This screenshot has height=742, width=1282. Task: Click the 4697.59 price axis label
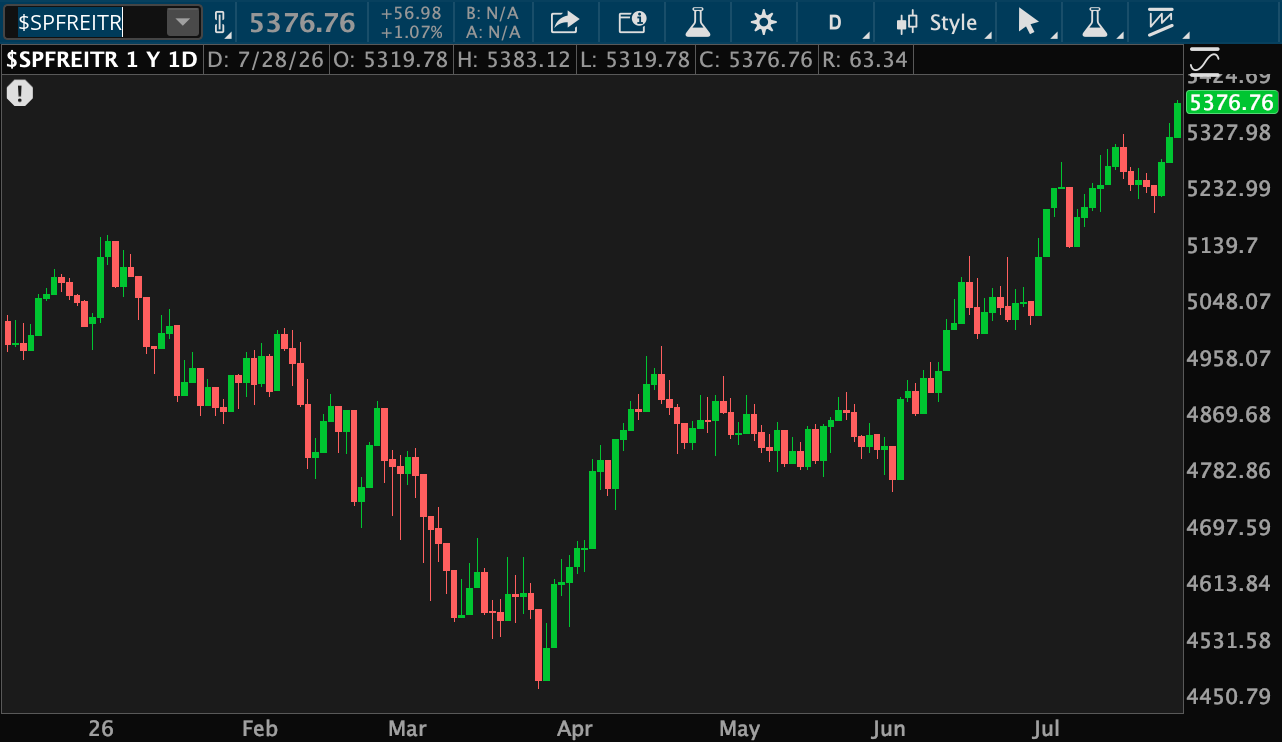(x=1230, y=526)
